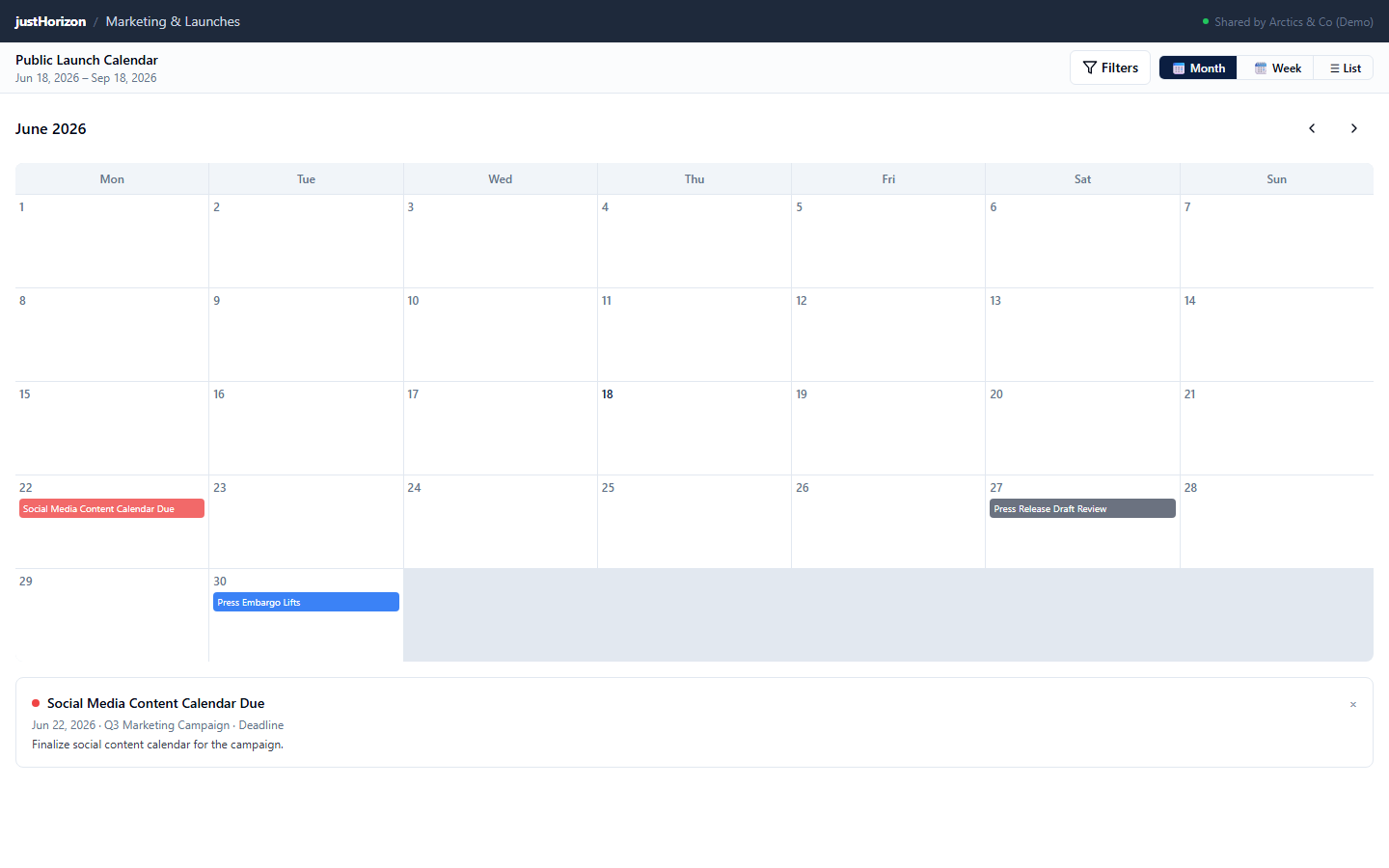
Task: Click the red dot in detail panel
Action: pyautogui.click(x=36, y=703)
